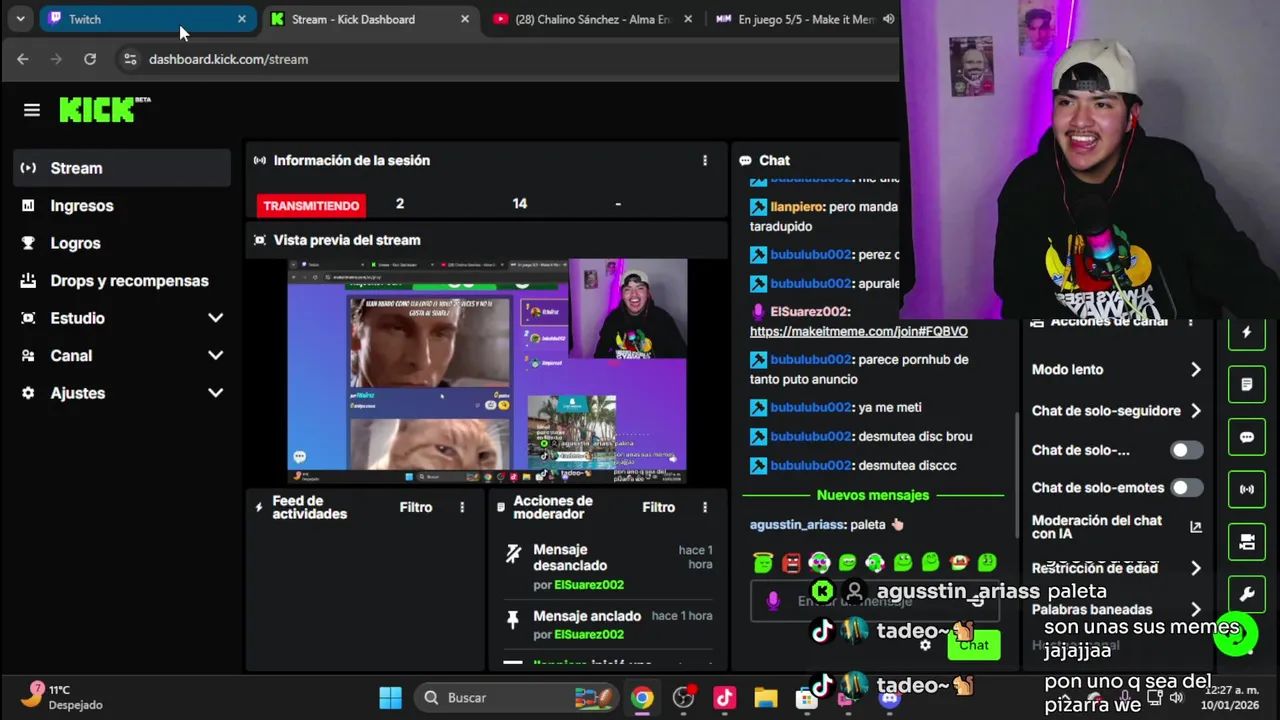
Task: Click the red TRANSMITIENDO status badge
Action: [x=311, y=205]
